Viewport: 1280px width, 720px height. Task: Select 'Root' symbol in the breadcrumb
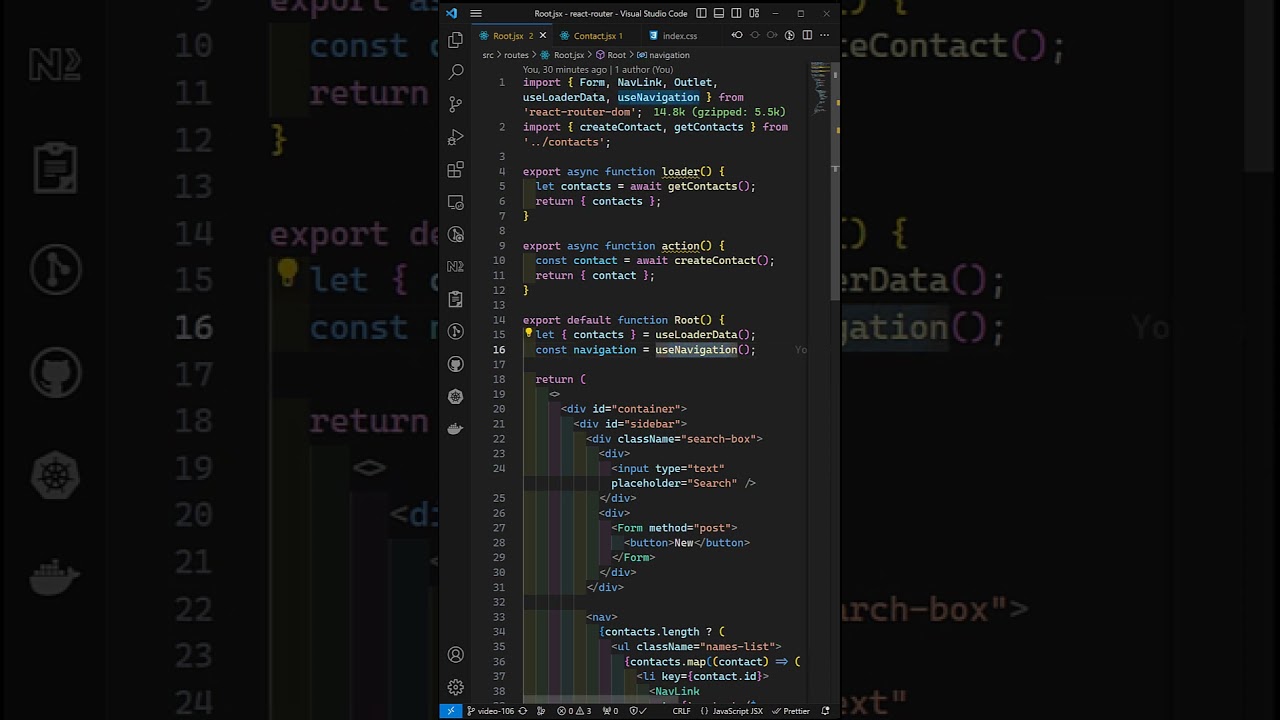611,55
